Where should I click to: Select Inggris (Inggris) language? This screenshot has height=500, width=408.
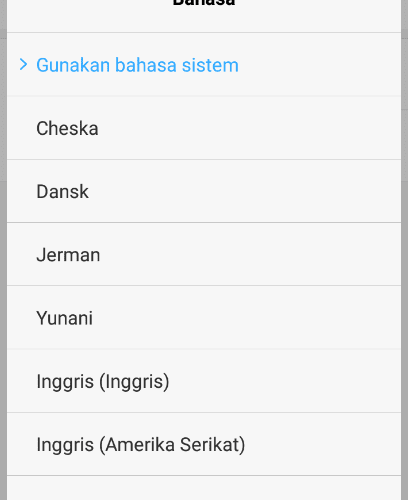204,381
